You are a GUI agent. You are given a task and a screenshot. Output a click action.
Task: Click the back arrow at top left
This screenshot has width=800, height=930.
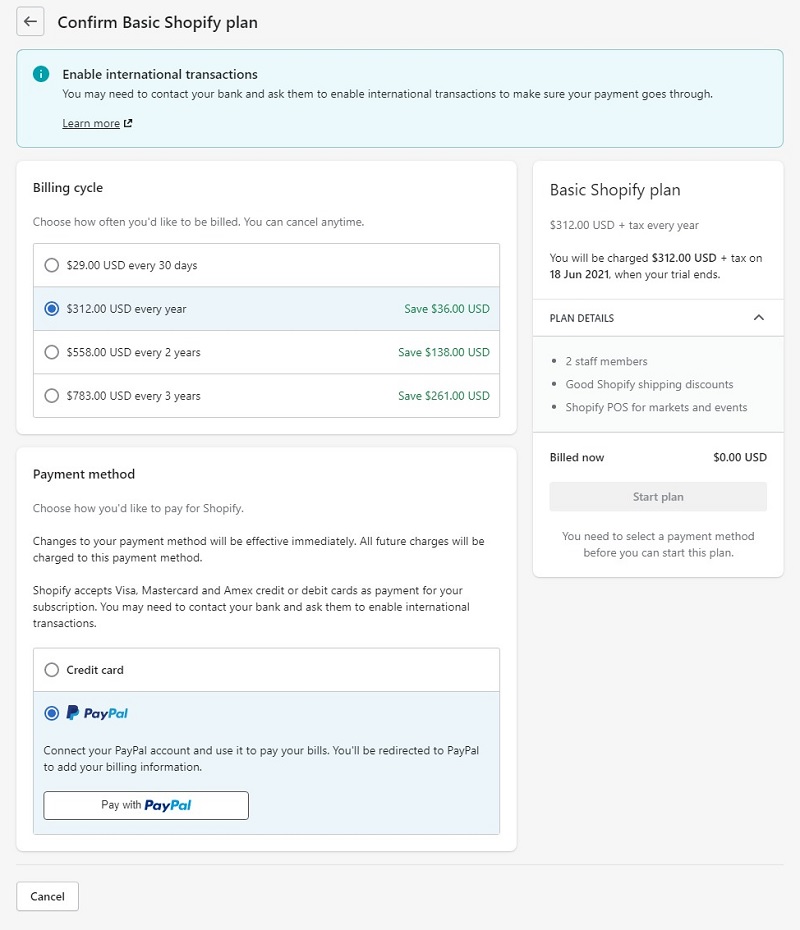coord(30,21)
